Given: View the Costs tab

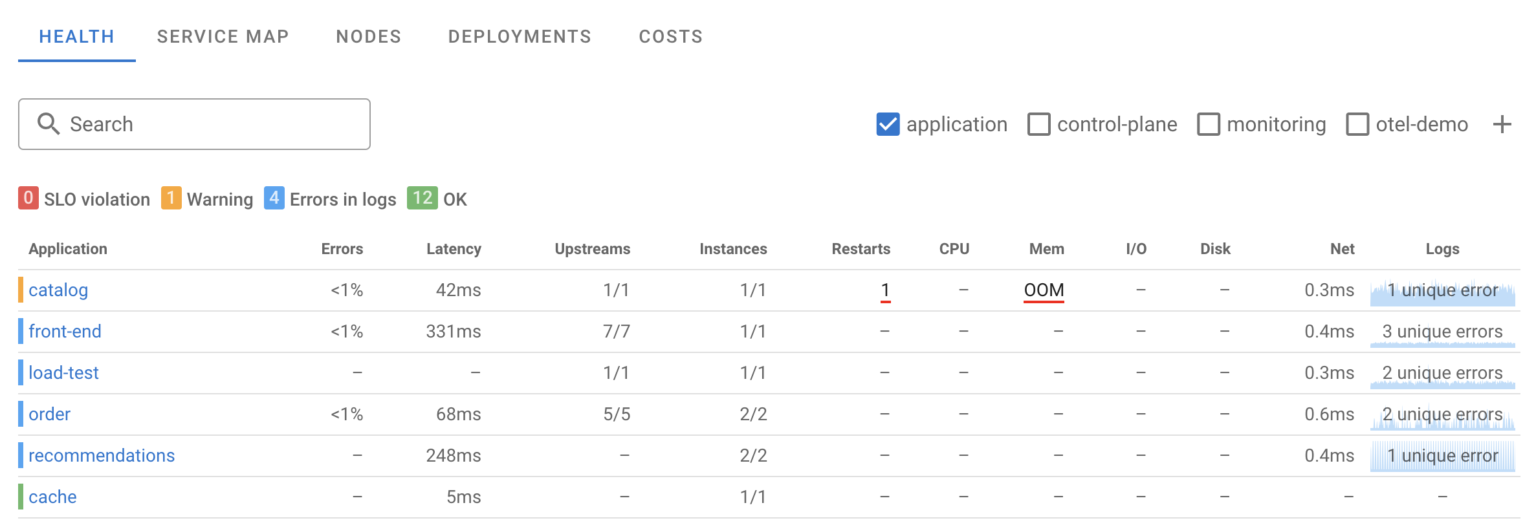Looking at the screenshot, I should click(x=670, y=37).
